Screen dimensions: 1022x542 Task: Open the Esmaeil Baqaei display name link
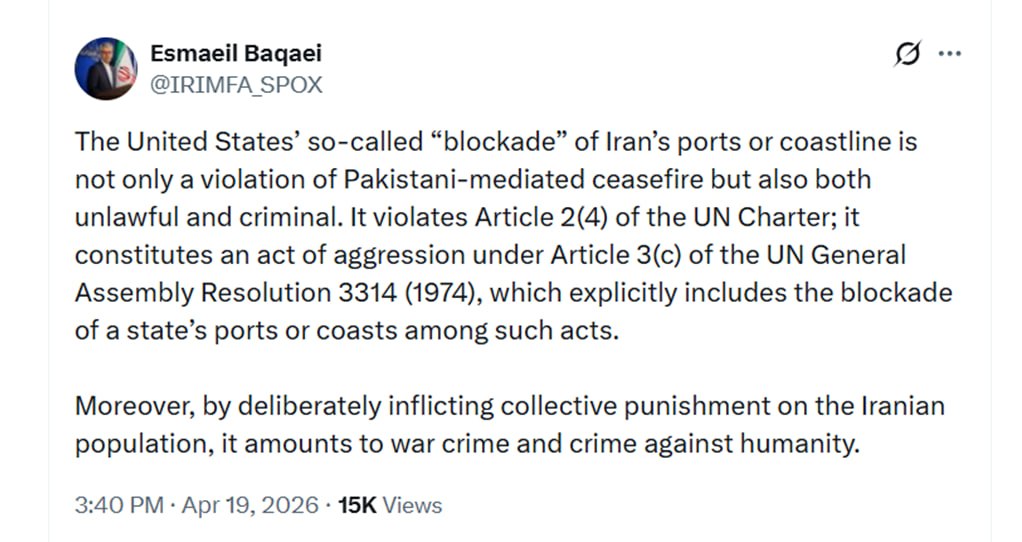tap(236, 53)
